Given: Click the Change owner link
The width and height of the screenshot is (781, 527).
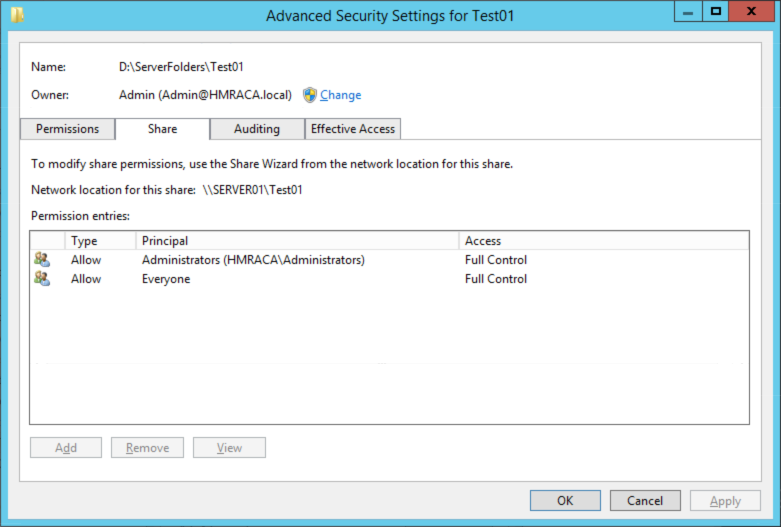Looking at the screenshot, I should (x=341, y=95).
